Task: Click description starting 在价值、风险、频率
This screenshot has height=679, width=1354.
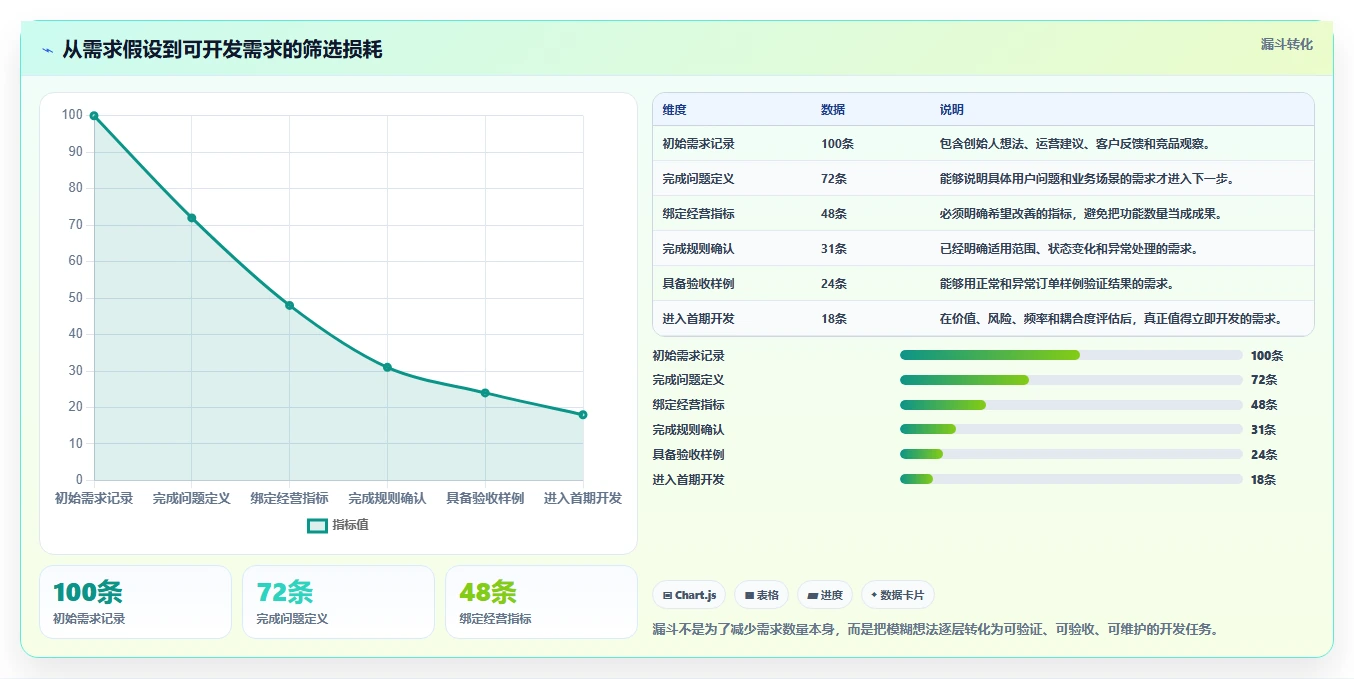Action: tap(1113, 319)
